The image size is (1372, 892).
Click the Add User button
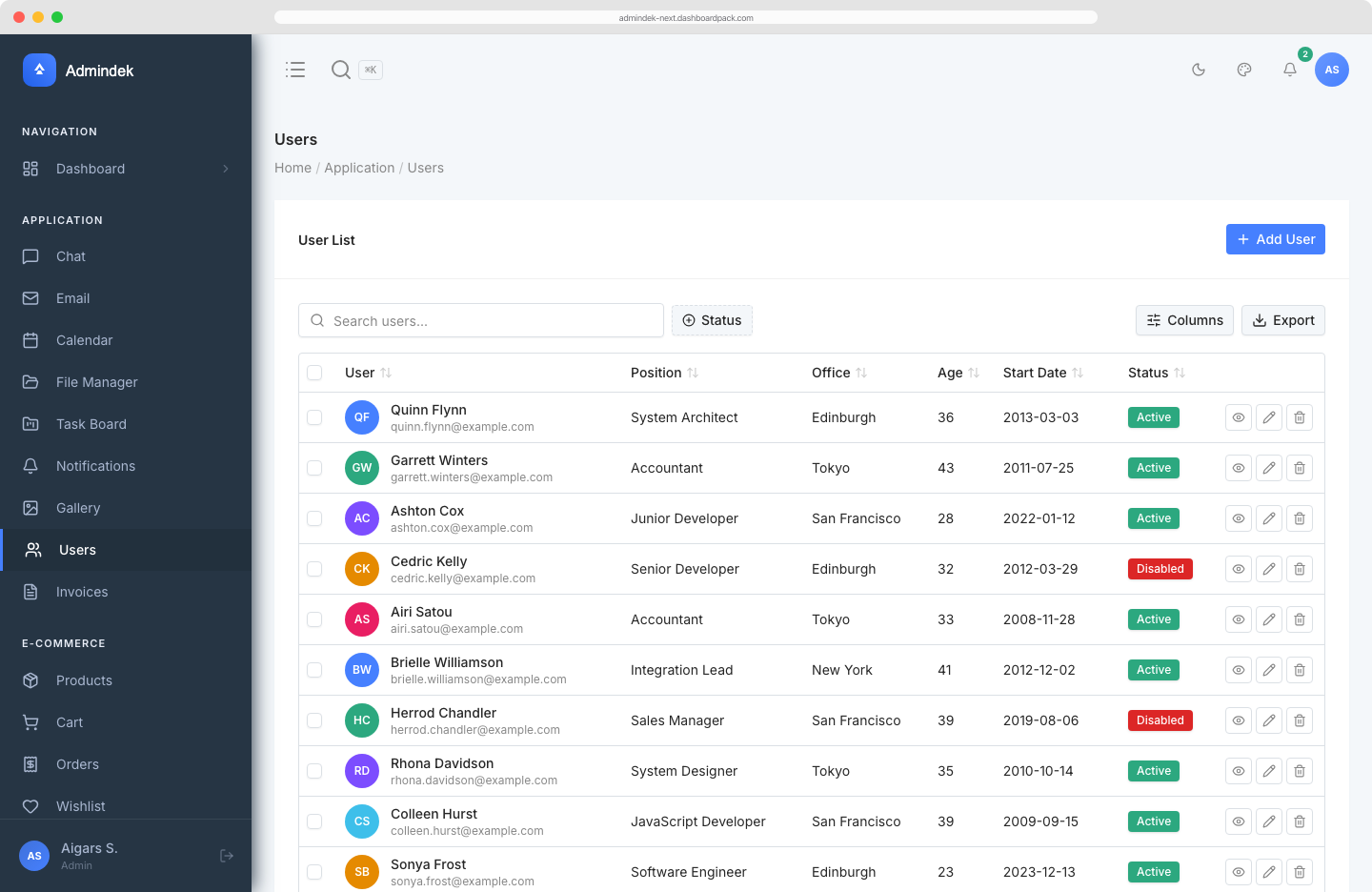1276,239
